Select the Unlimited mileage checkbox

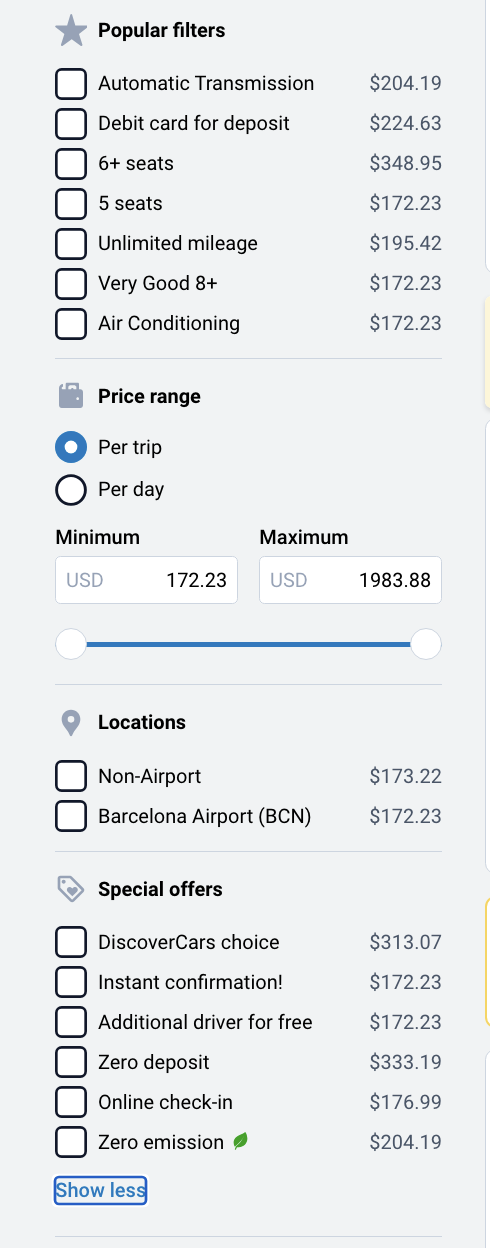(x=71, y=243)
